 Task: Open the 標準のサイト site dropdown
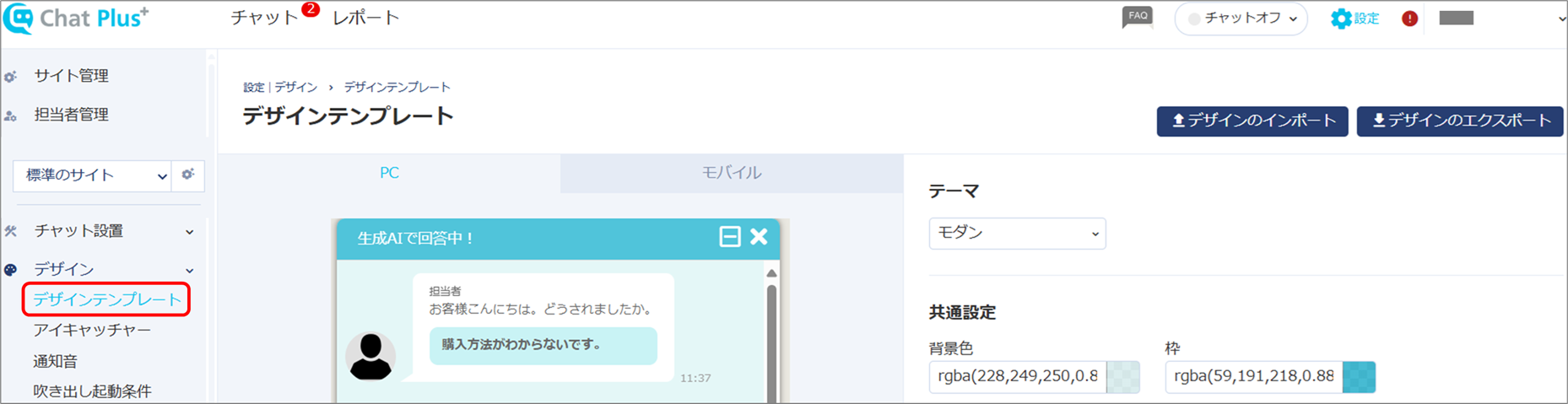92,175
